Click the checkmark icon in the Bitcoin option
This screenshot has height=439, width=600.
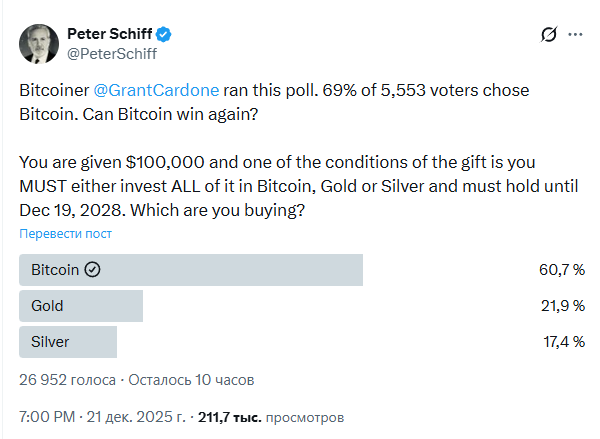tap(93, 270)
